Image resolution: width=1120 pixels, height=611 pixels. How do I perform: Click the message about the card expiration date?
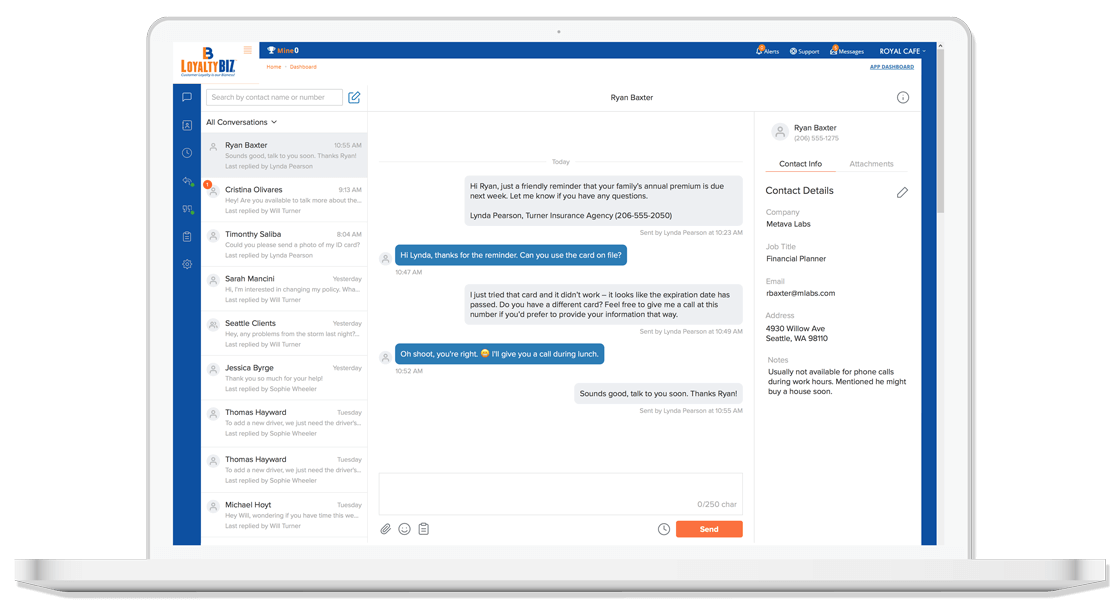pyautogui.click(x=604, y=304)
